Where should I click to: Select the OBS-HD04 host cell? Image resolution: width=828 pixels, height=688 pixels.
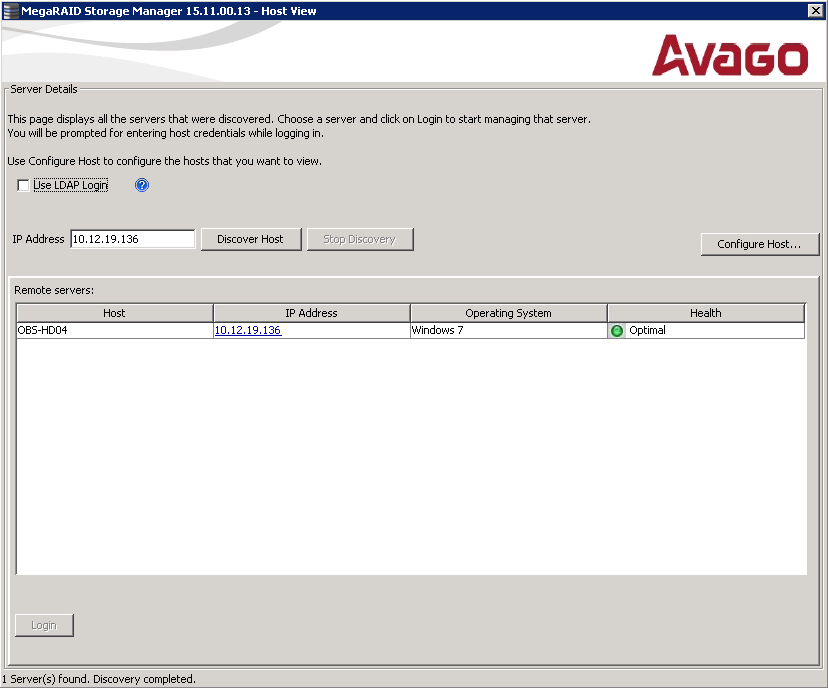tap(115, 330)
